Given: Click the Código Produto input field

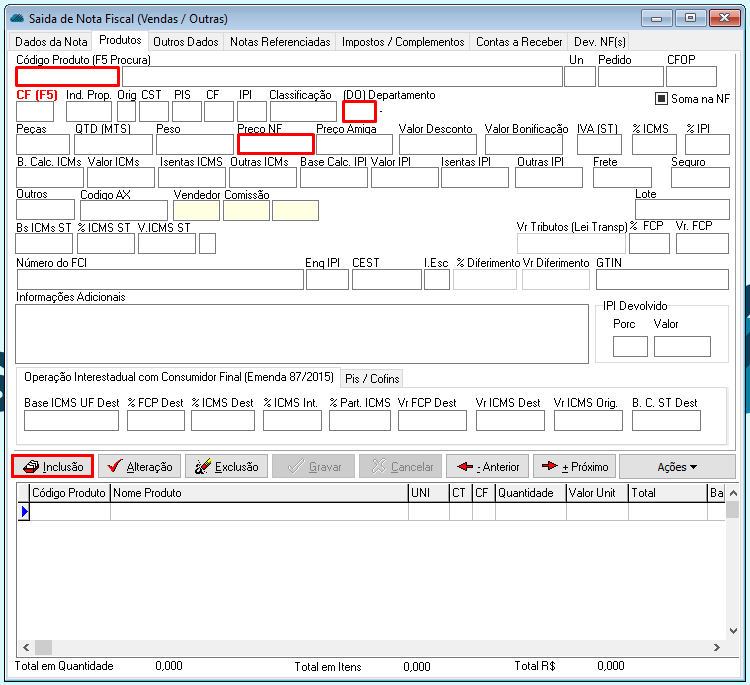Looking at the screenshot, I should tap(67, 77).
